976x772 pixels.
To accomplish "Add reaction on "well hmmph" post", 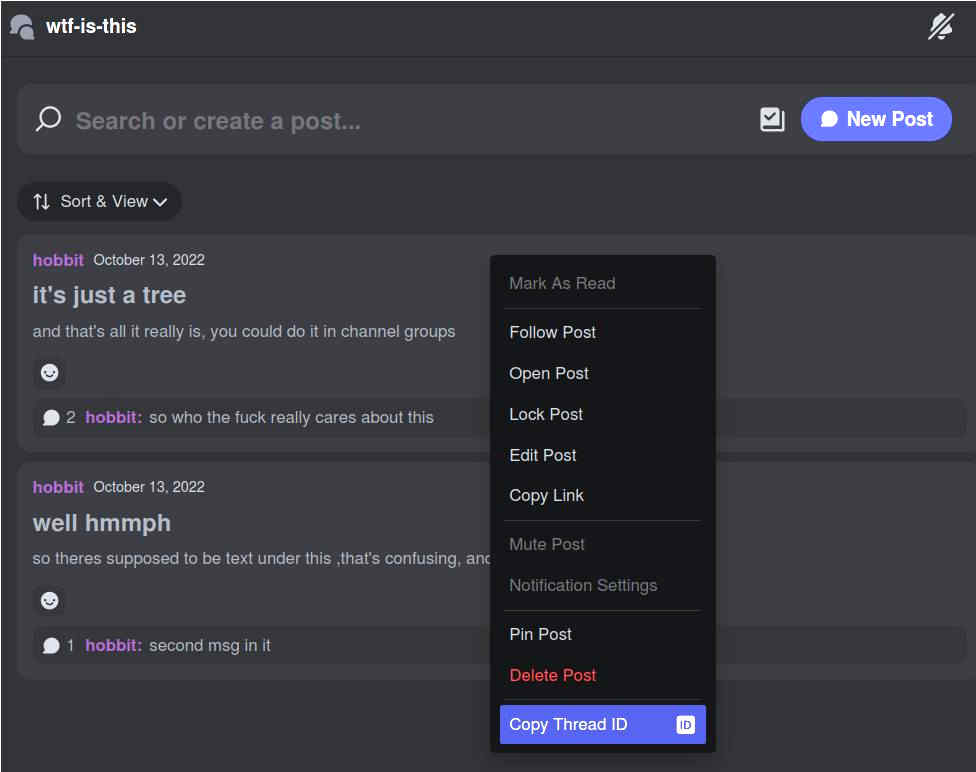I will tap(49, 600).
